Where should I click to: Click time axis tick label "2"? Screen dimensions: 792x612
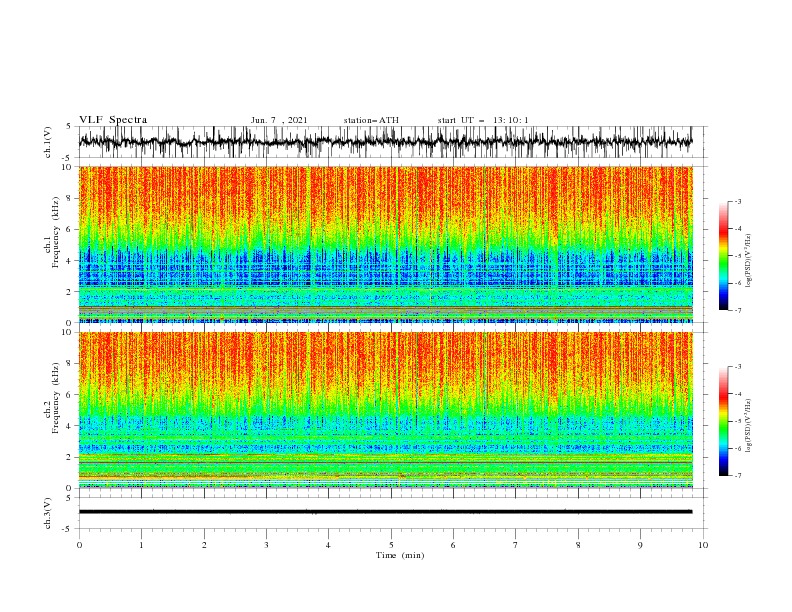click(204, 545)
